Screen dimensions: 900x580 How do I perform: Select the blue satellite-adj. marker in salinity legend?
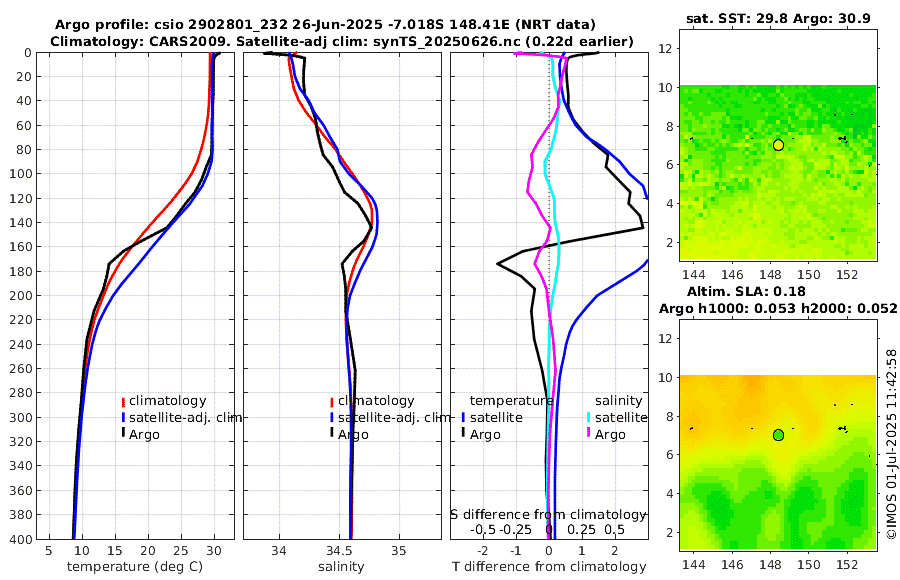[x=332, y=418]
